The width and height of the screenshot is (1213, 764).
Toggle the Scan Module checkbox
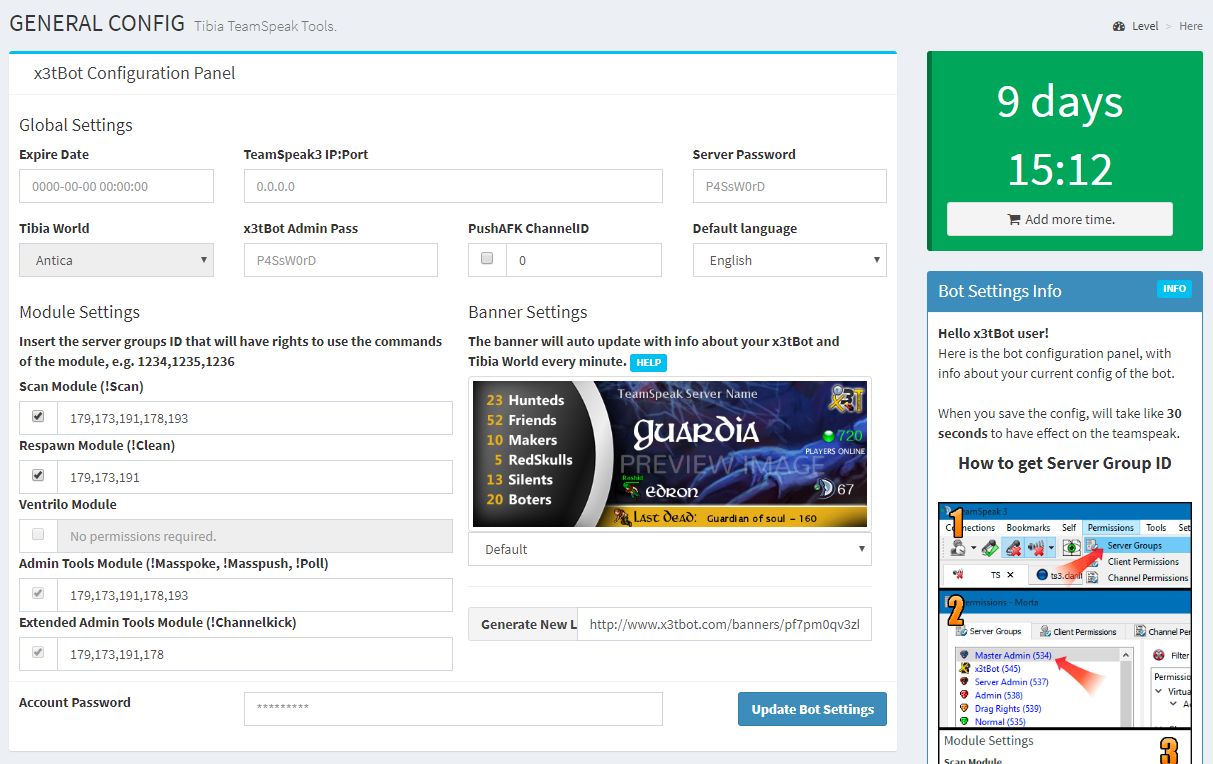pyautogui.click(x=38, y=416)
